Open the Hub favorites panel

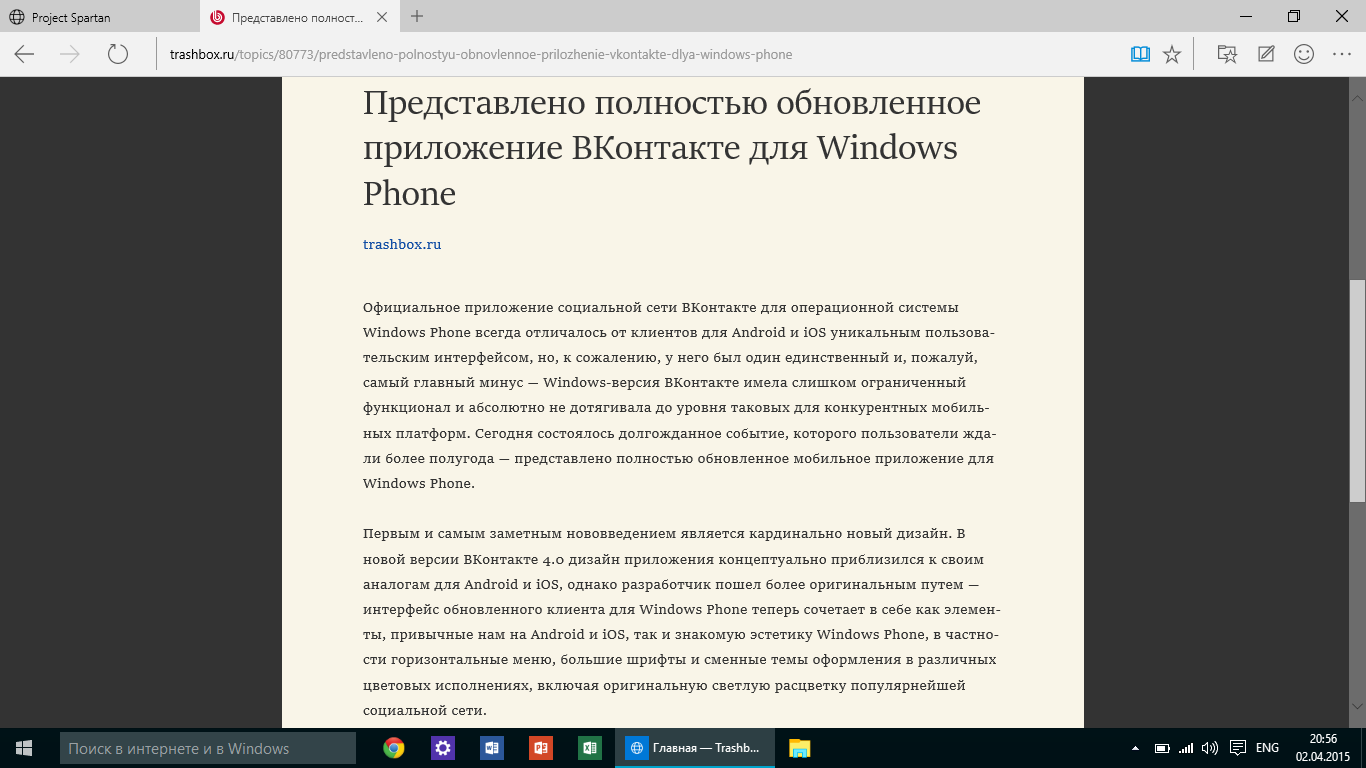(x=1227, y=54)
